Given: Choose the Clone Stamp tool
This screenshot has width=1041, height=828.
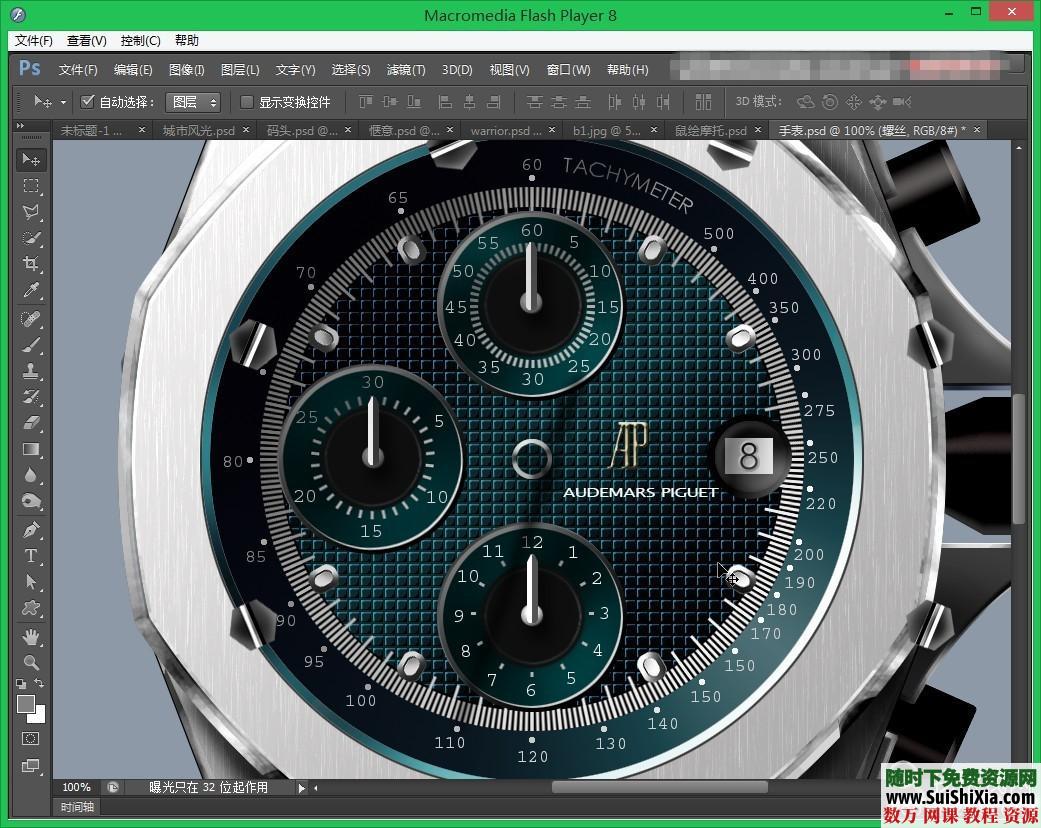Looking at the screenshot, I should tap(31, 368).
